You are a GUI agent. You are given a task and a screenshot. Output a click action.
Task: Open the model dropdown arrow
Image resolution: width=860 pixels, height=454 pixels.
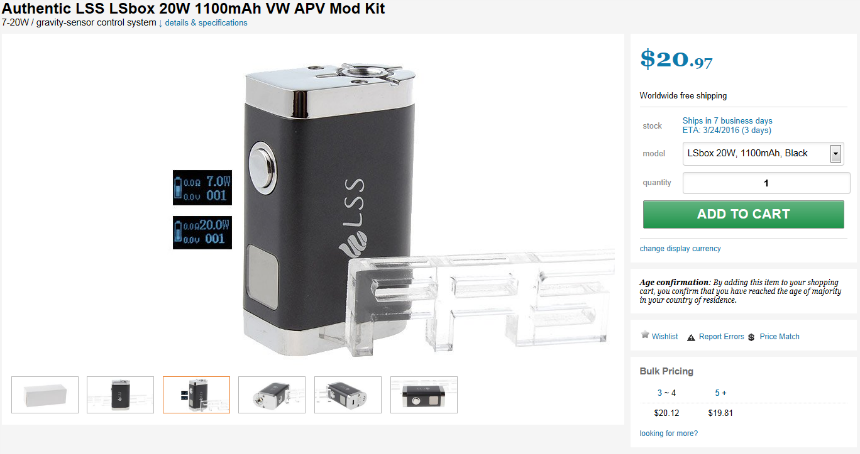pos(835,154)
